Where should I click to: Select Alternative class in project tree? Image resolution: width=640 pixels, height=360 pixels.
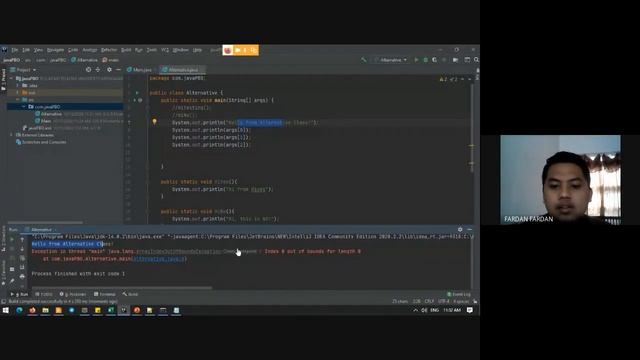(x=51, y=114)
